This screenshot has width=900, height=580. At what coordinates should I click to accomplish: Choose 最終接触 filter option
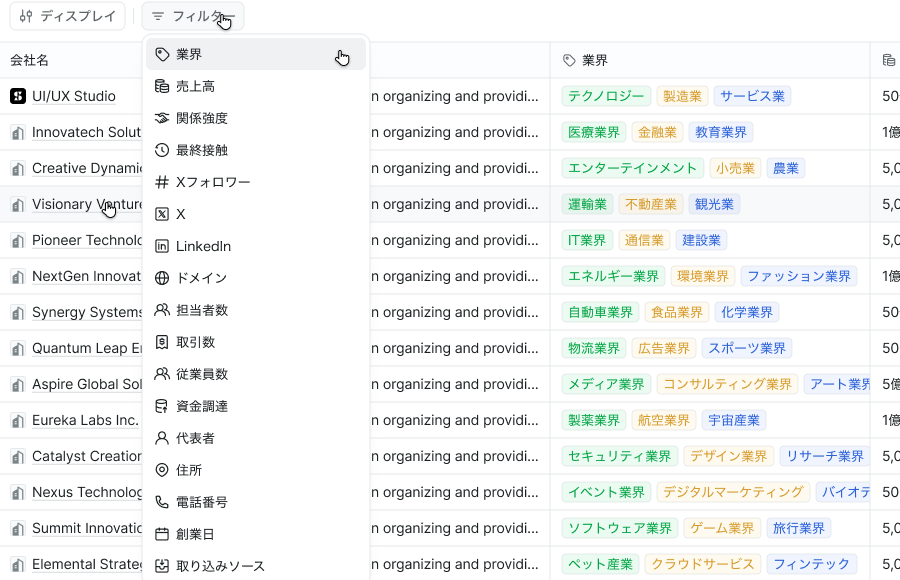pos(255,150)
